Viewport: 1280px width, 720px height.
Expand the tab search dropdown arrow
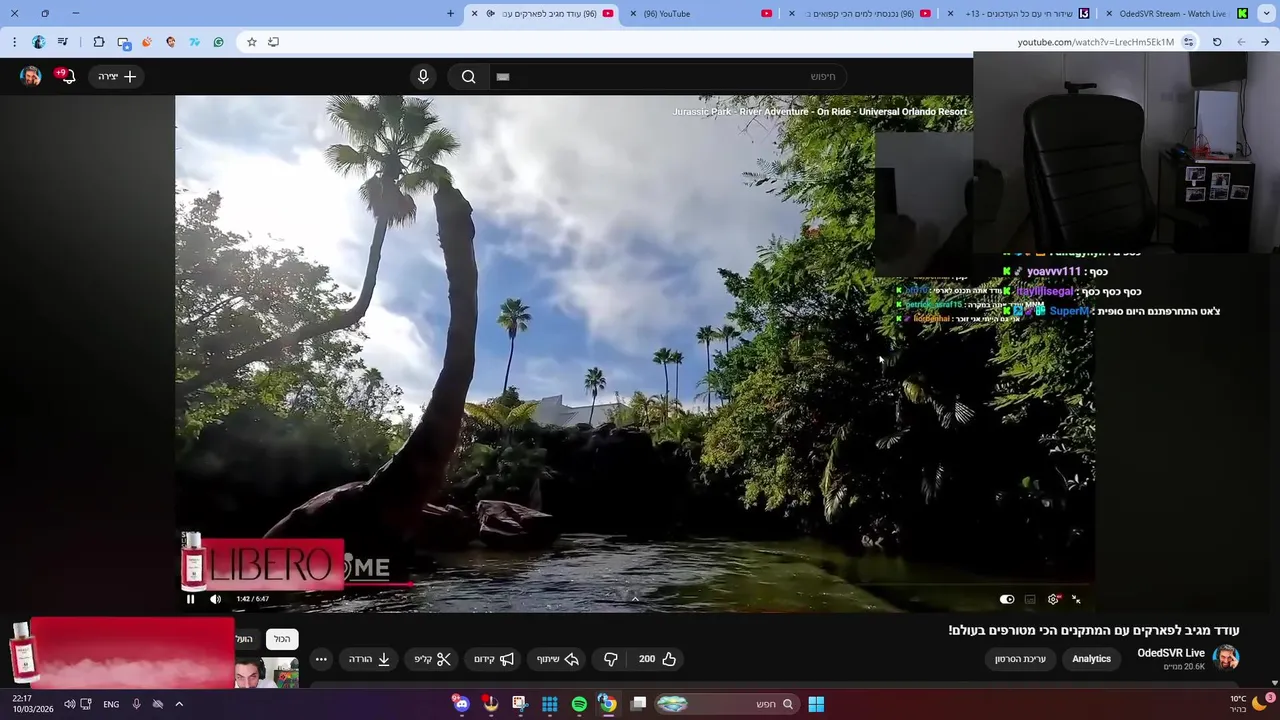coord(1265,13)
